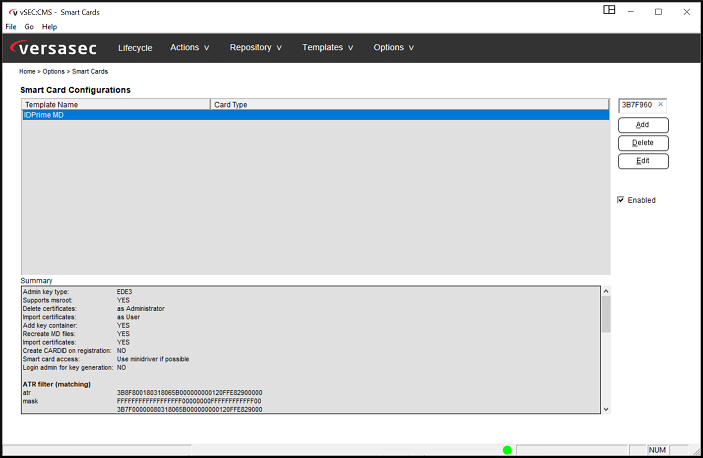Select the IDPrime MD template row
703x458 pixels.
(x=316, y=115)
